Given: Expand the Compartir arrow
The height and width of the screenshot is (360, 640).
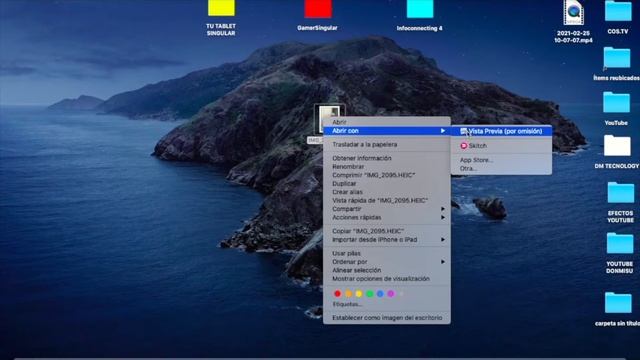Looking at the screenshot, I should pos(443,209).
